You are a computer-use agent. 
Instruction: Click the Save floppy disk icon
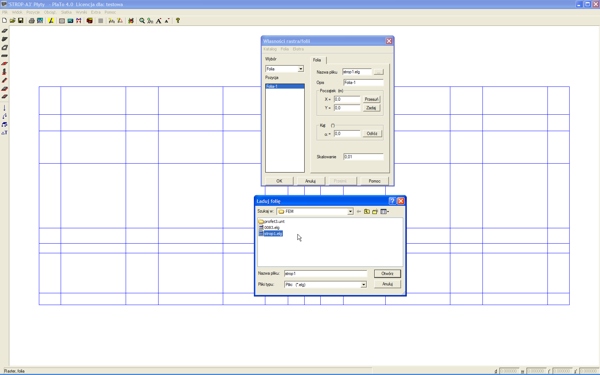tap(21, 21)
